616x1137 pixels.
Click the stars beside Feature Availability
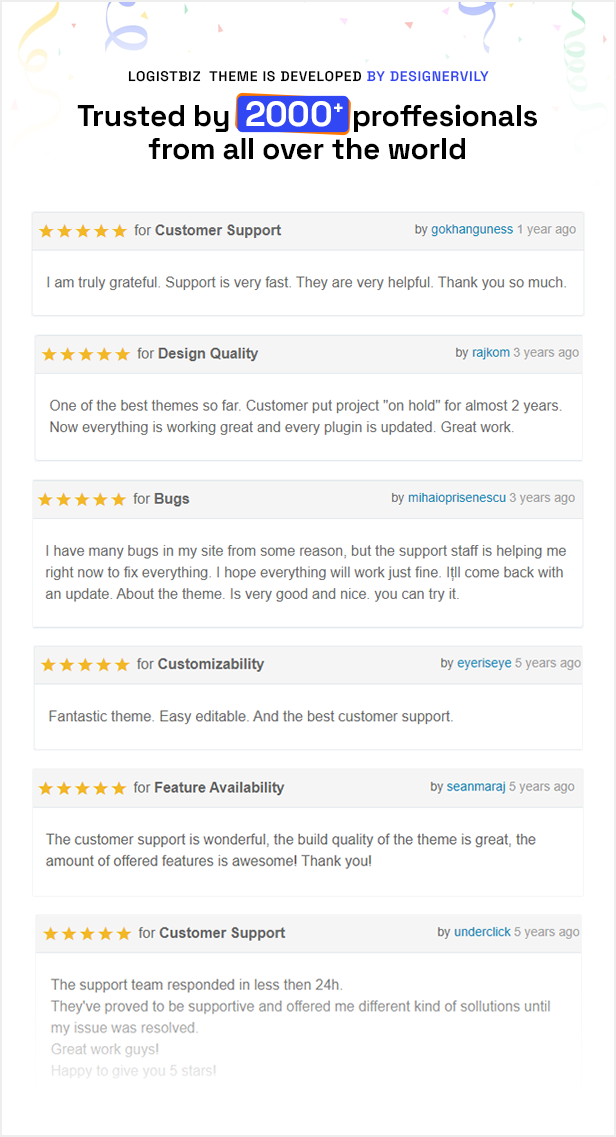tap(82, 788)
